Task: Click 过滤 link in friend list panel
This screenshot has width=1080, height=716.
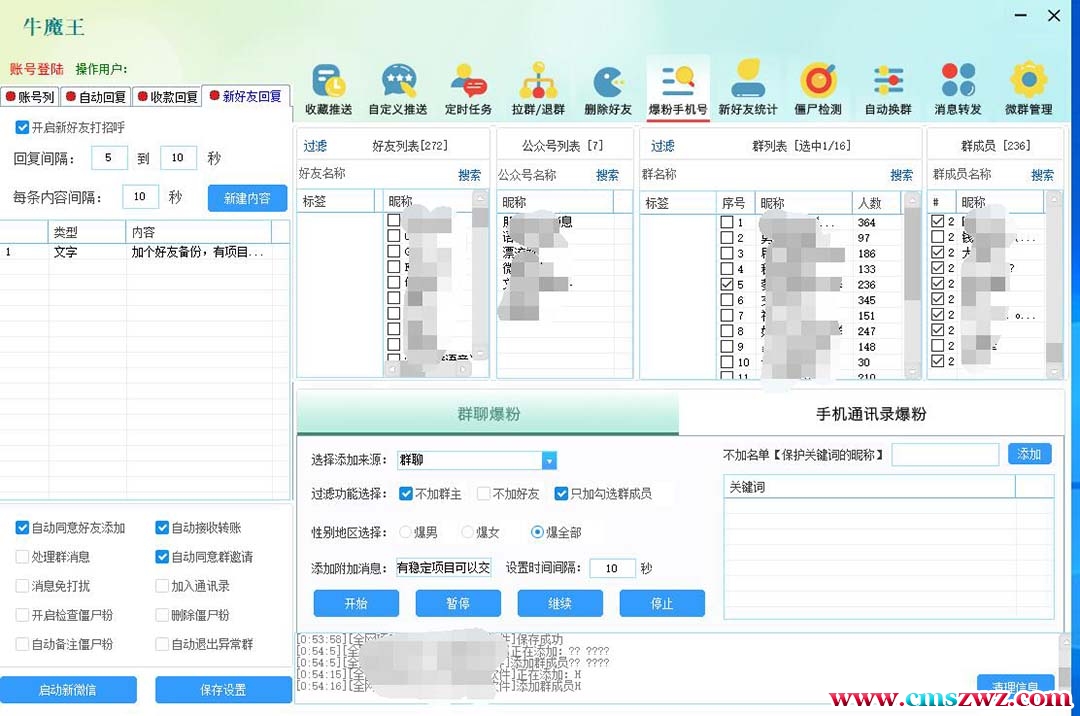Action: coord(315,146)
